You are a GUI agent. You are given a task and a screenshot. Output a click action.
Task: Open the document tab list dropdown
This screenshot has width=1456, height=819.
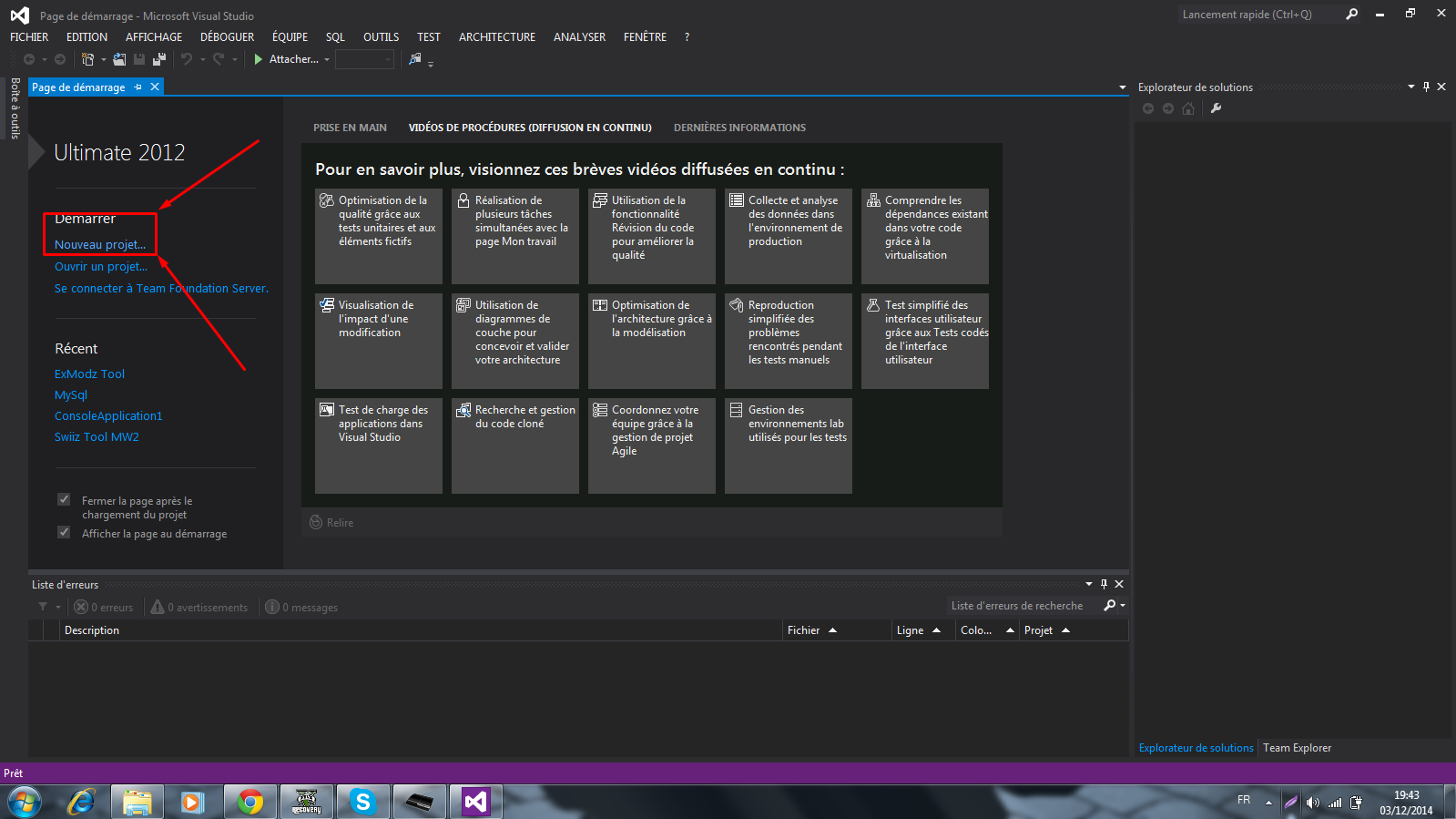(1122, 87)
